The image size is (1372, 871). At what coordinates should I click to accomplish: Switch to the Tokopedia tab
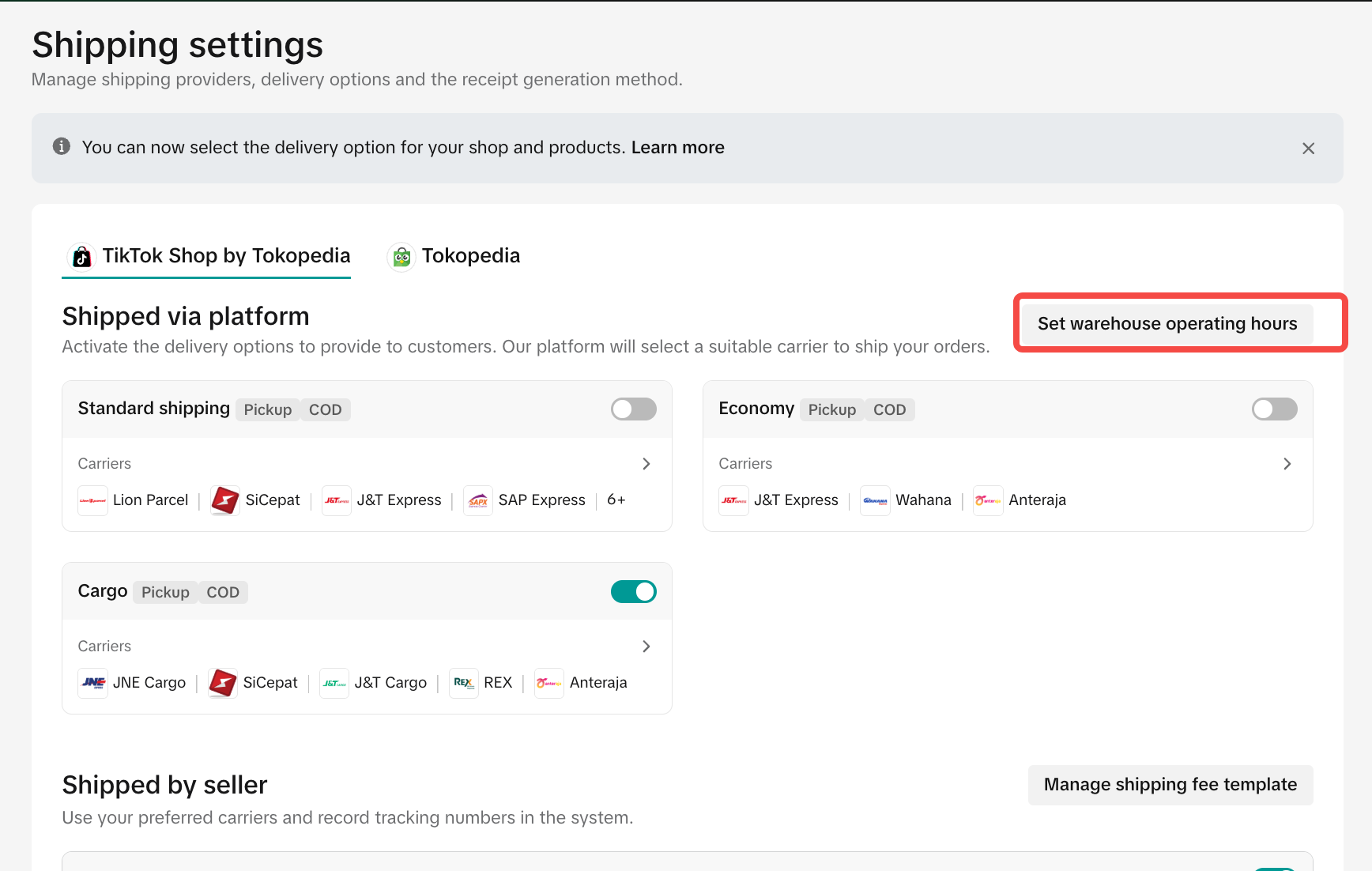(x=454, y=256)
